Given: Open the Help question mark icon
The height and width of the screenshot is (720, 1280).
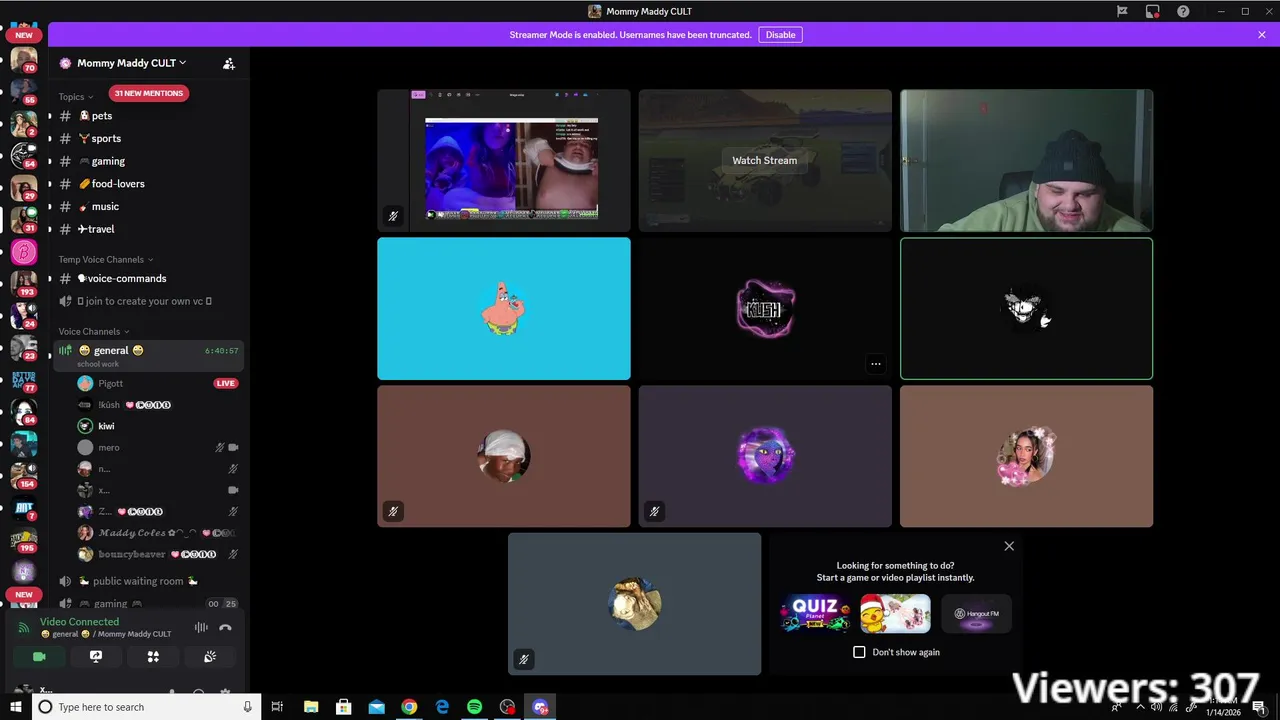Looking at the screenshot, I should (1183, 11).
